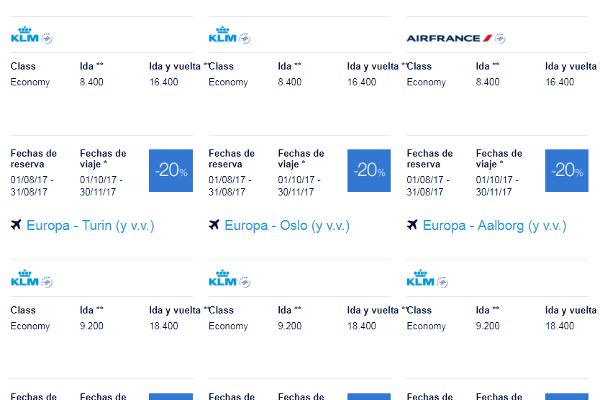This screenshot has width=600, height=400.
Task: Click the airplane icon beside Europa - Turin
Action: coord(16,225)
